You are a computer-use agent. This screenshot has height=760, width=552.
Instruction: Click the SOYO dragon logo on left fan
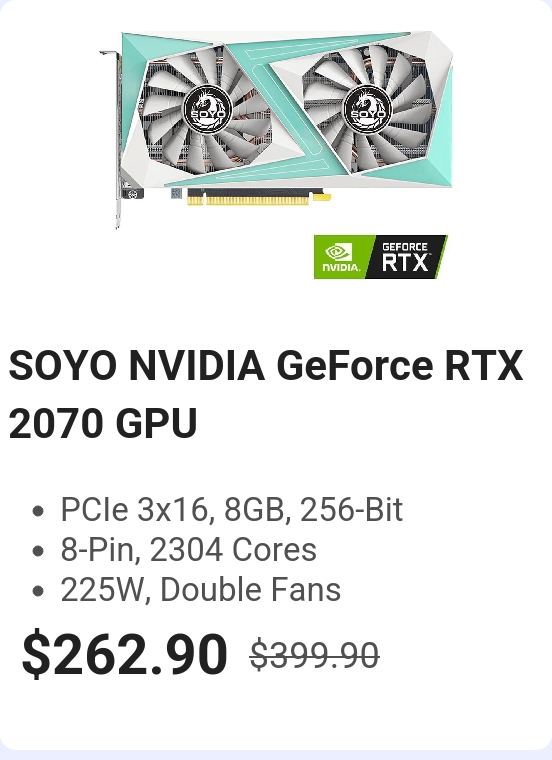207,110
